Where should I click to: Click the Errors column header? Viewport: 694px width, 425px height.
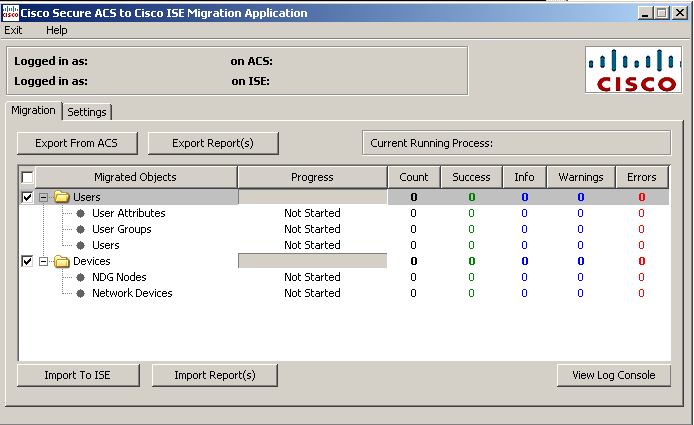pos(642,177)
